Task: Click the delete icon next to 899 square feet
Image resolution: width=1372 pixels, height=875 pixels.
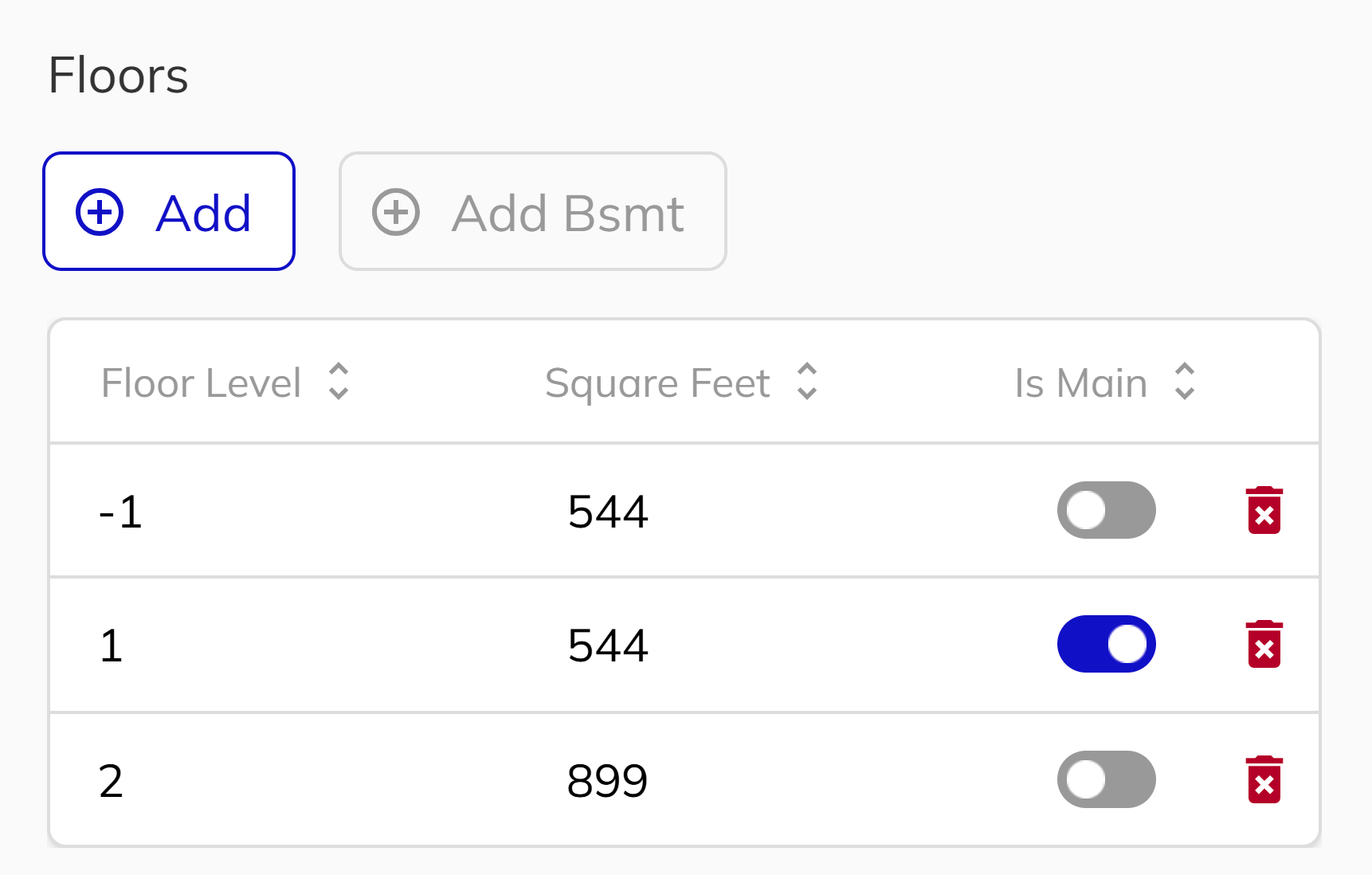Action: click(1265, 779)
